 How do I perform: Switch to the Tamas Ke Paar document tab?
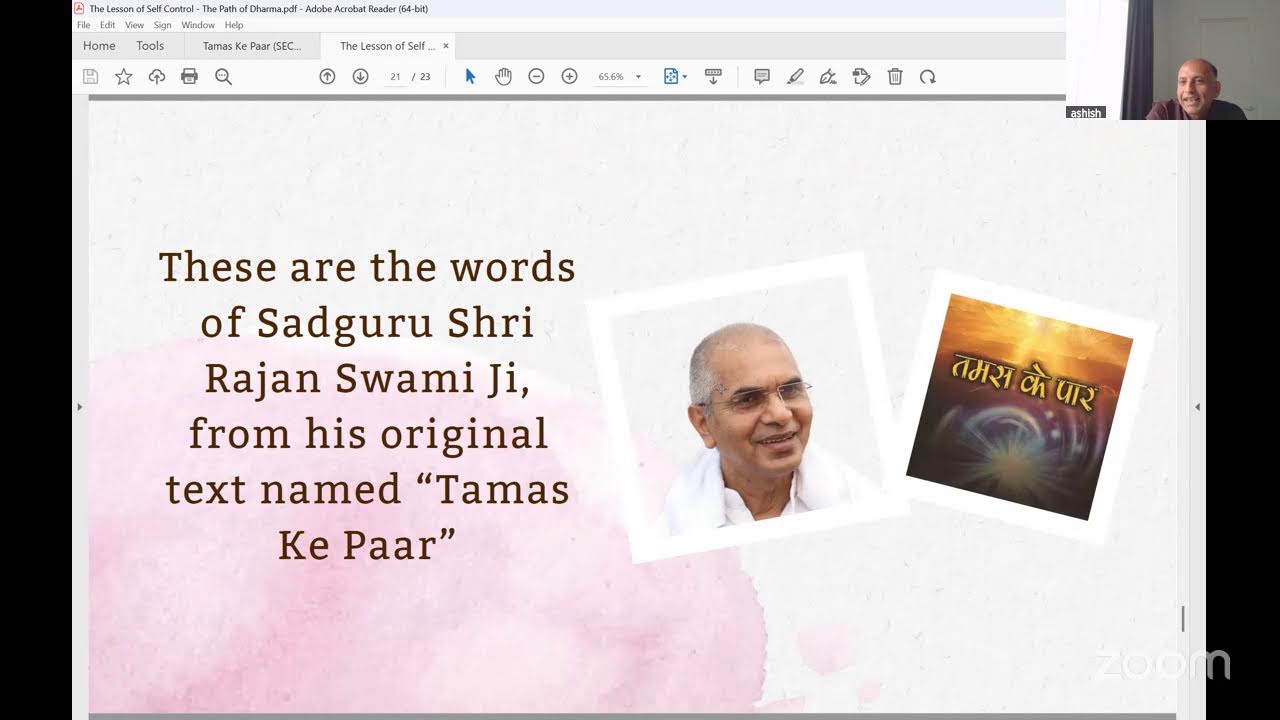click(x=252, y=46)
